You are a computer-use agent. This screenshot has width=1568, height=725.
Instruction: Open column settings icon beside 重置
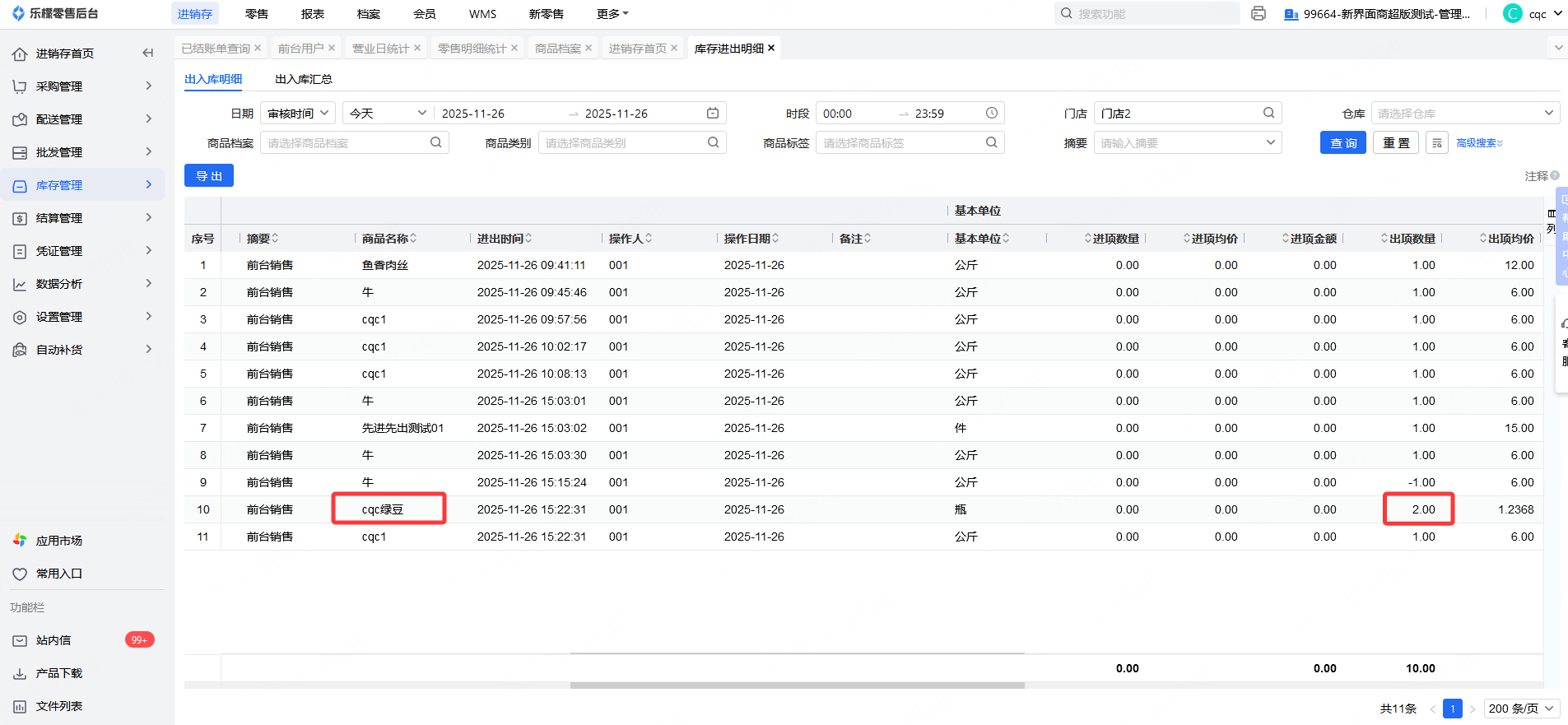(x=1436, y=143)
